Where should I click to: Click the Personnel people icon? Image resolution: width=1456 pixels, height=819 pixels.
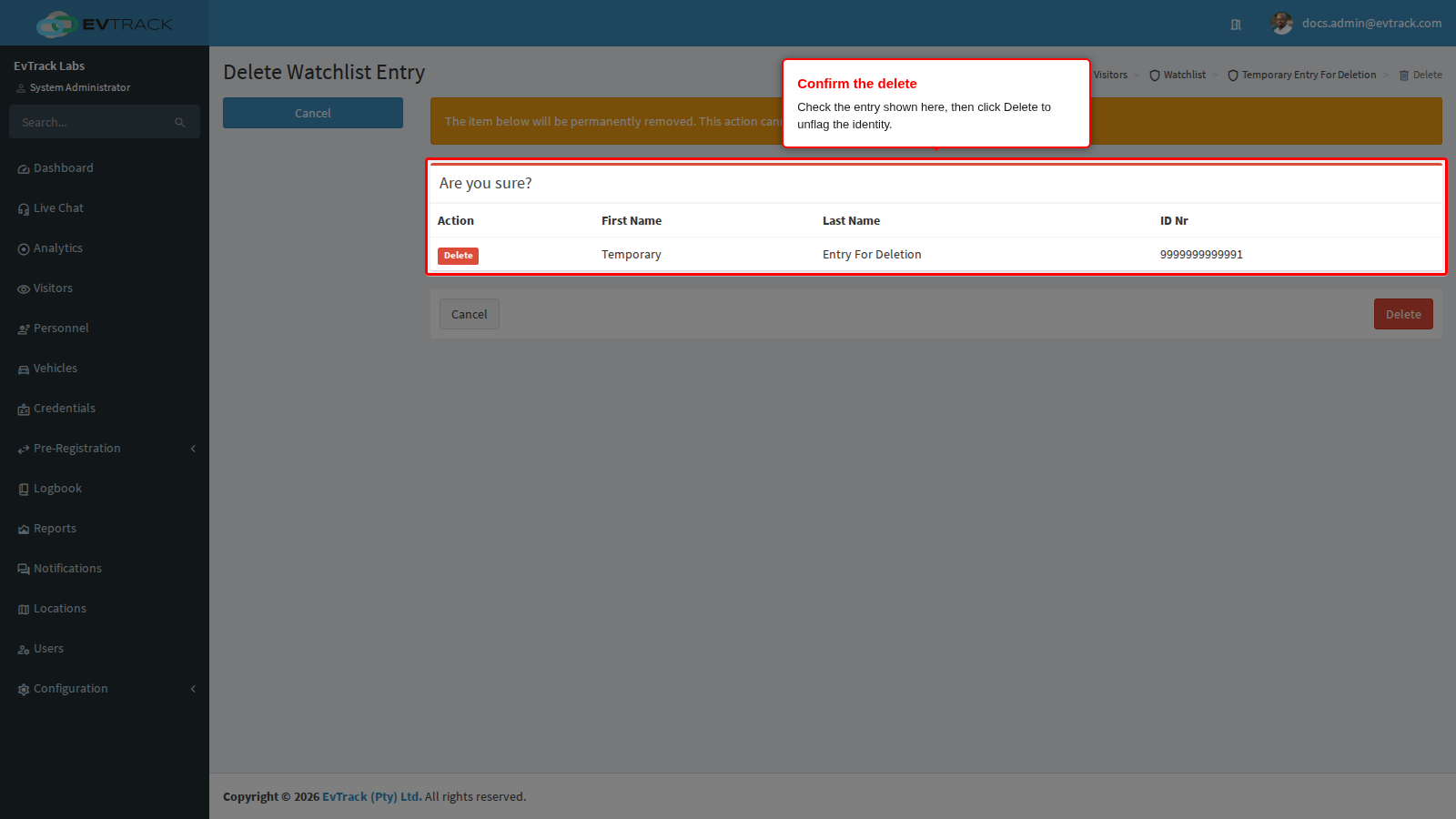[24, 329]
